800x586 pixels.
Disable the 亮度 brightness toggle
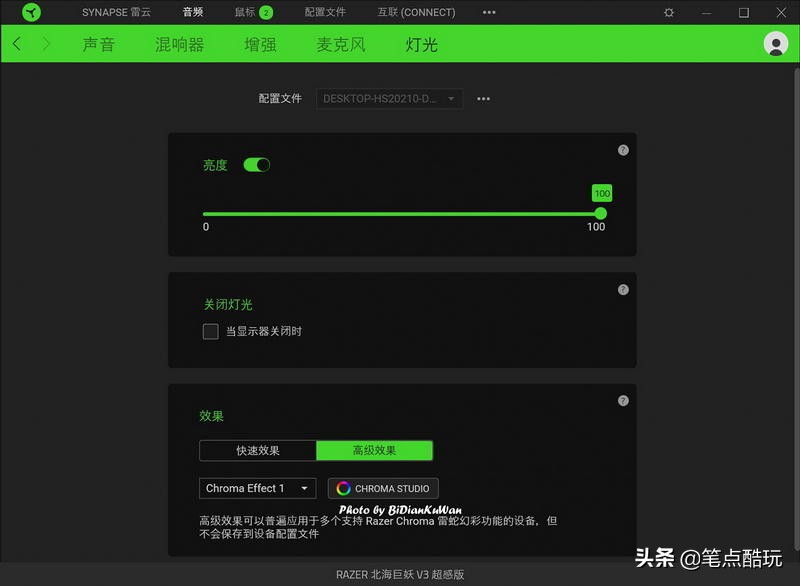click(x=256, y=164)
